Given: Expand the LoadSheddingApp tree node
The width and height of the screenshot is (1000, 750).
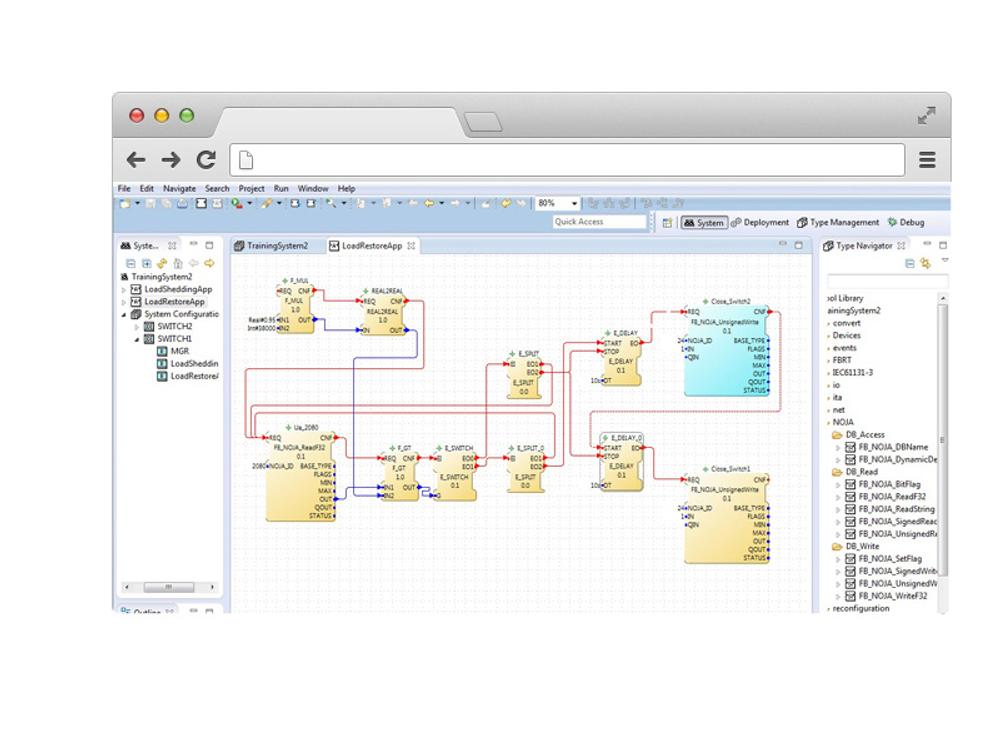Looking at the screenshot, I should 124,290.
